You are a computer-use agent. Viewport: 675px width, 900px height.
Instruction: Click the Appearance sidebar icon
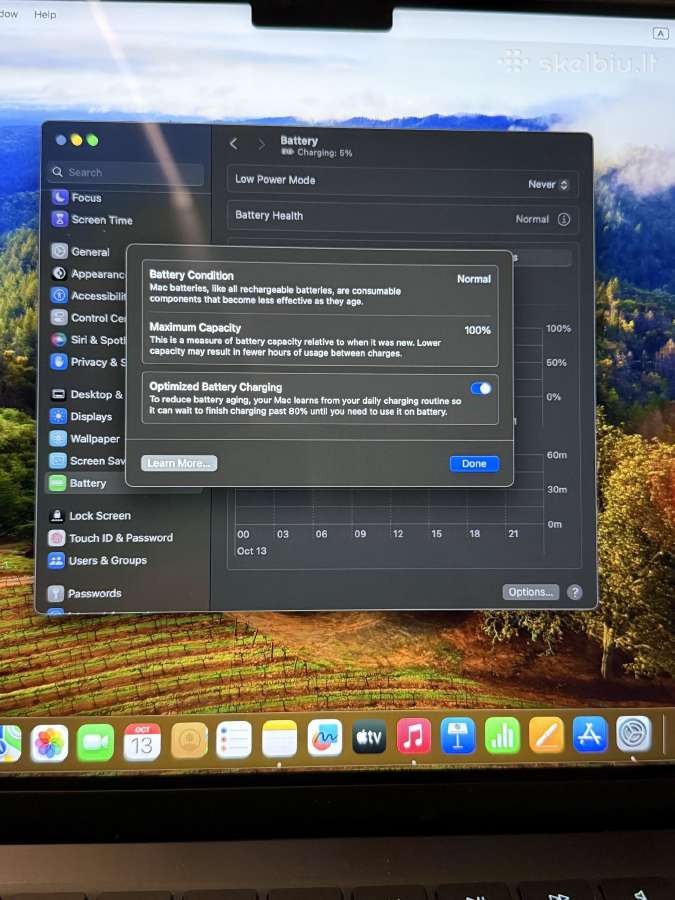[x=59, y=273]
